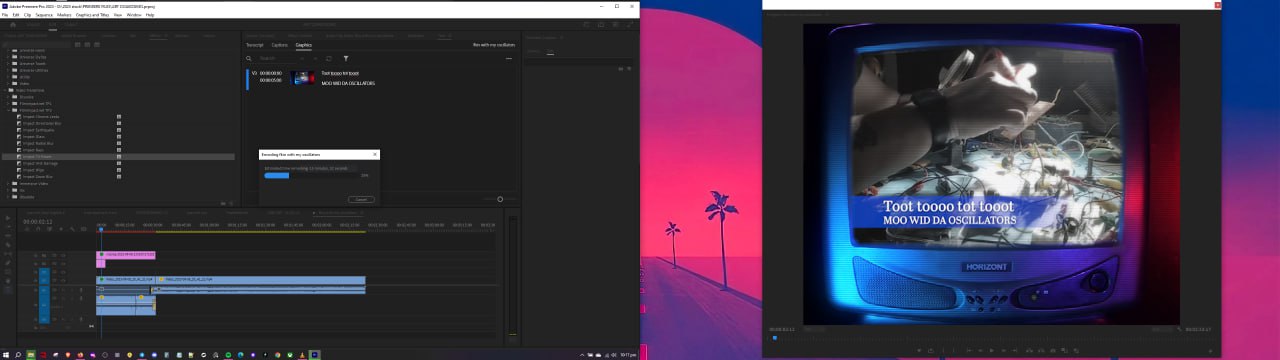Cancel the encoding progress dialog

(361, 199)
